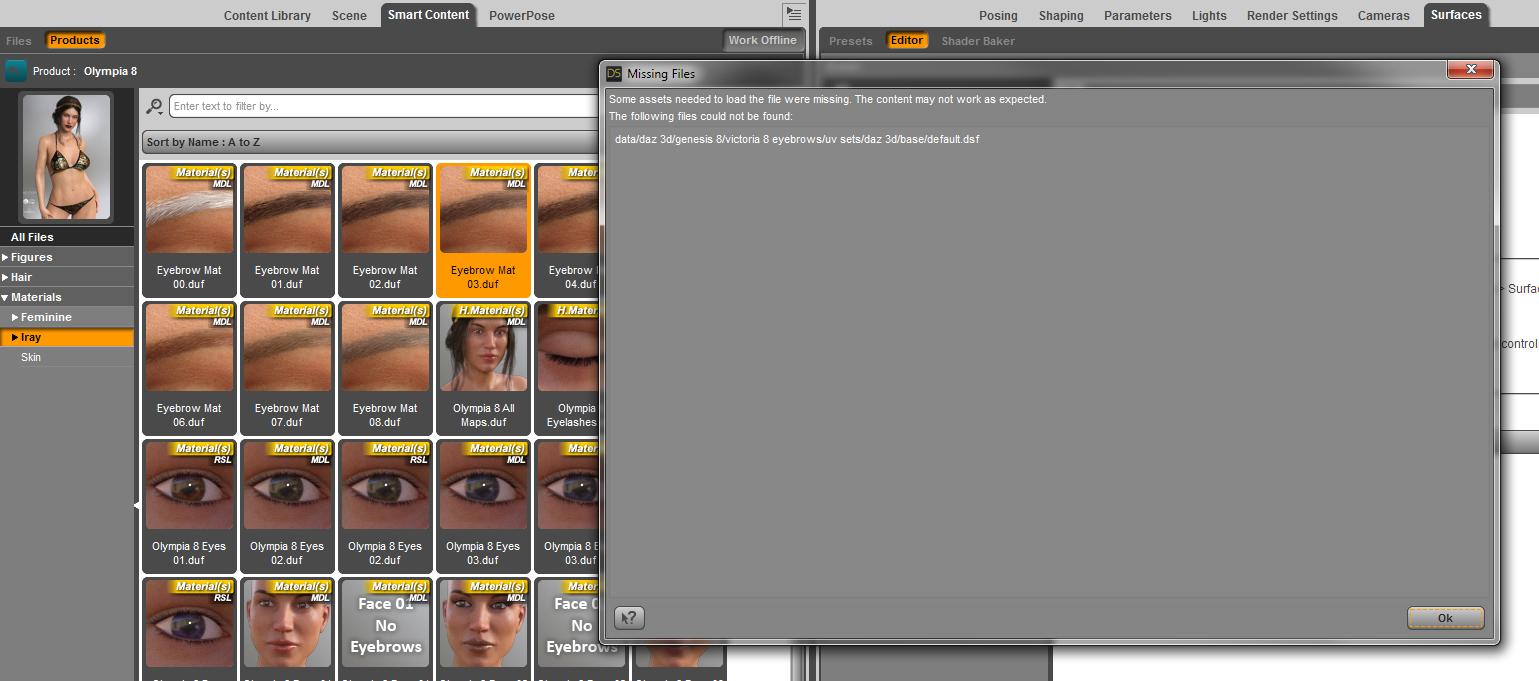Select Editor in Surfaces pane
This screenshot has width=1539, height=681.
click(907, 40)
